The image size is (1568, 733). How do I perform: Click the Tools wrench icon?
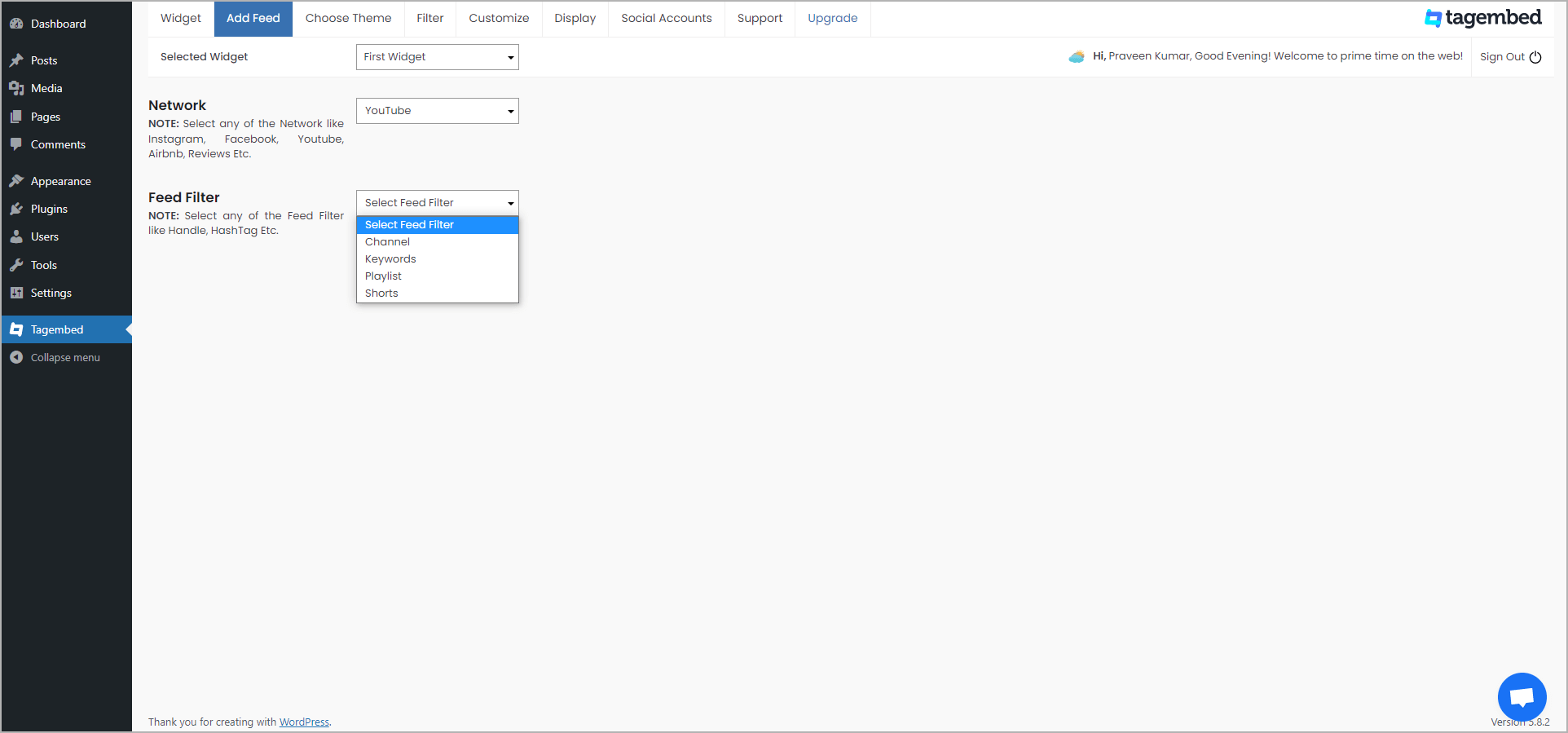(x=16, y=265)
